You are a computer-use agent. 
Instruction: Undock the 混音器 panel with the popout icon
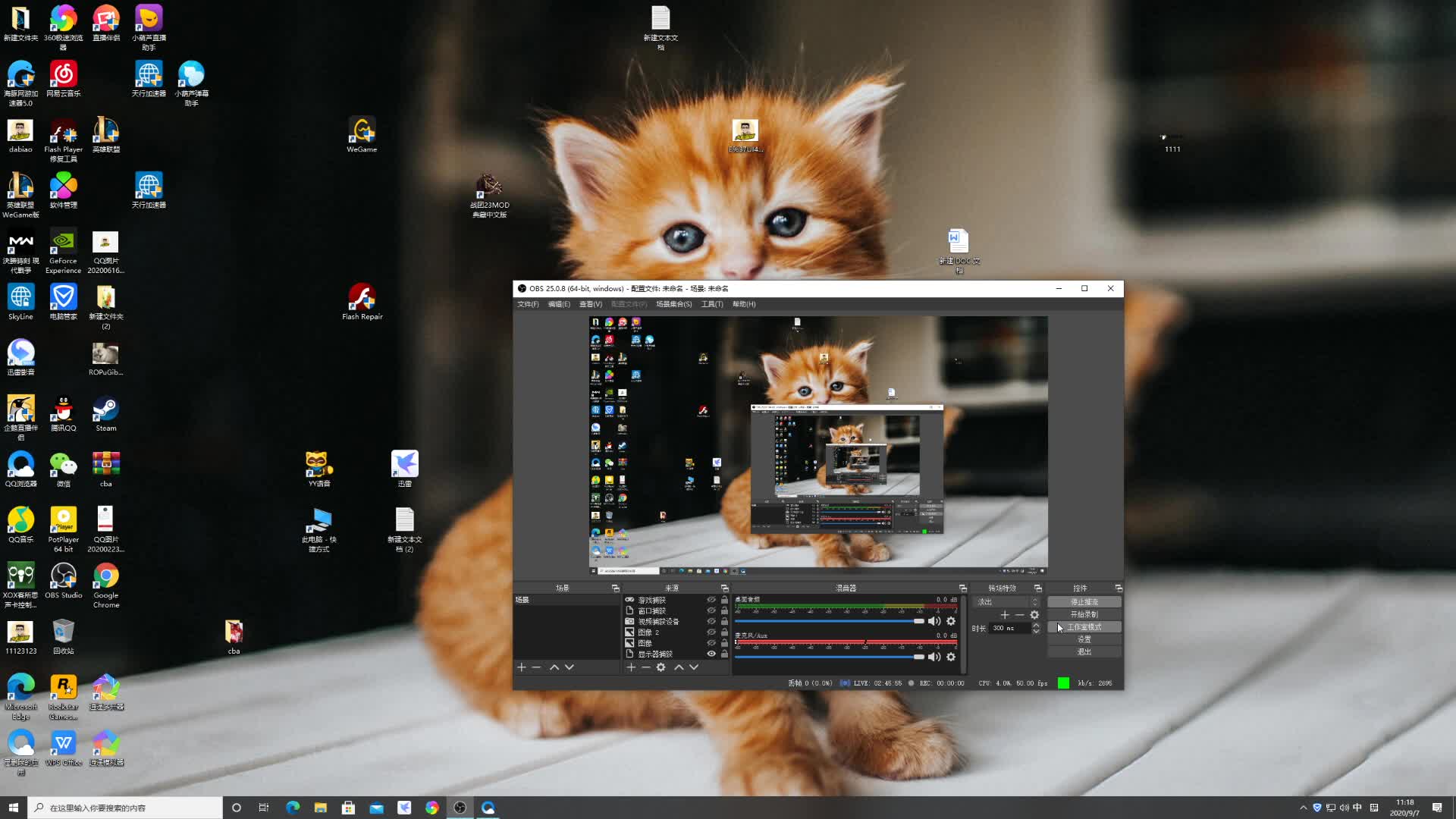[x=962, y=588]
